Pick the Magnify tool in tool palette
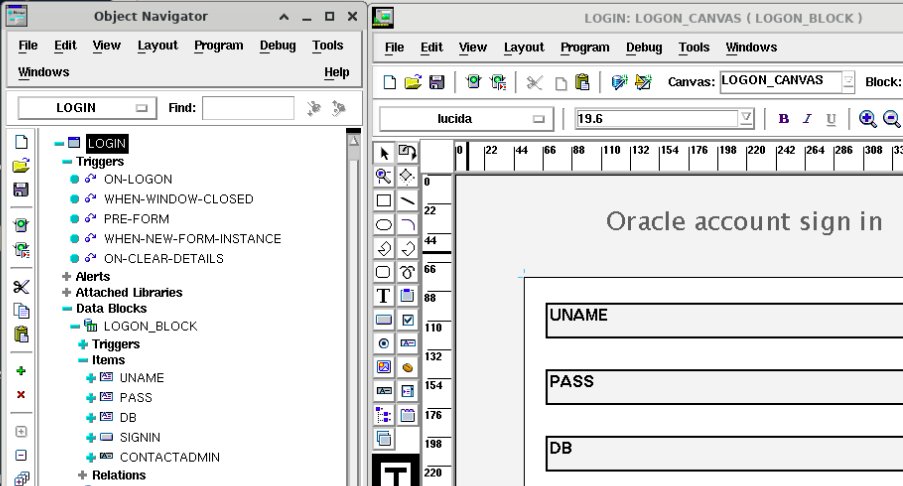This screenshot has width=903, height=486. [x=384, y=176]
